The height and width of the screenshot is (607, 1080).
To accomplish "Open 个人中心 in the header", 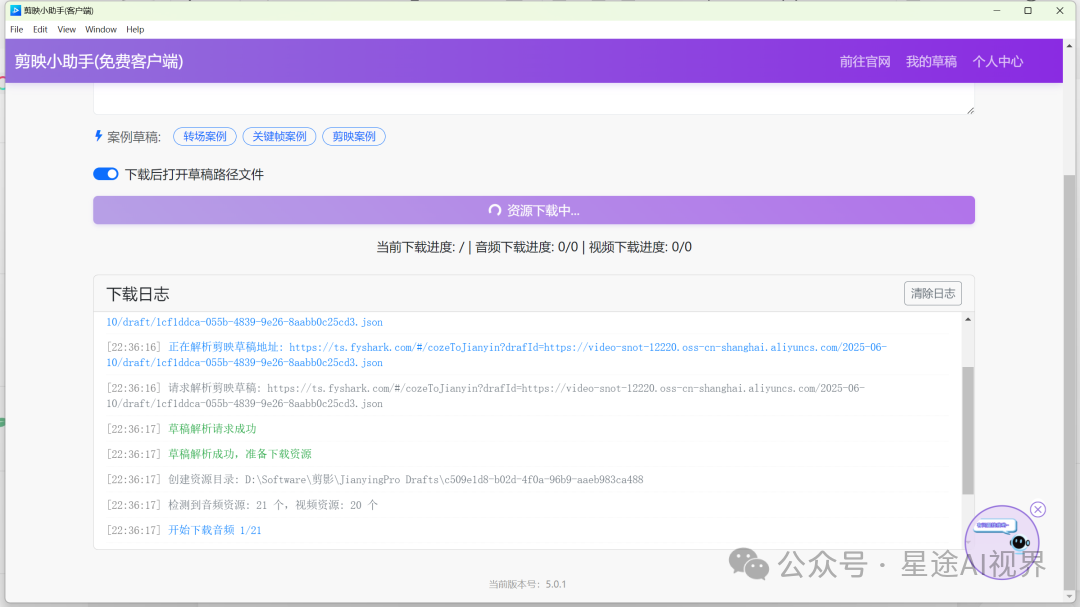I will (997, 61).
